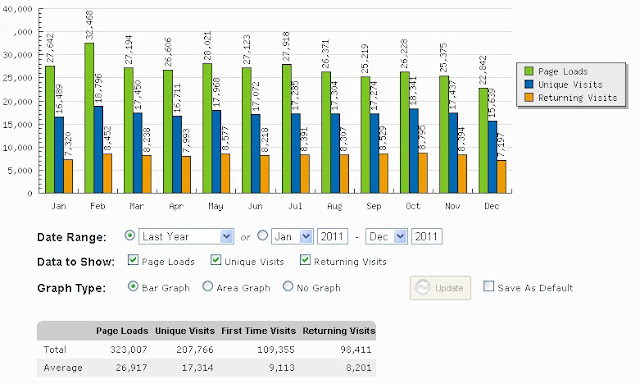
Task: Click the 32,468 February value label
Action: (x=89, y=25)
